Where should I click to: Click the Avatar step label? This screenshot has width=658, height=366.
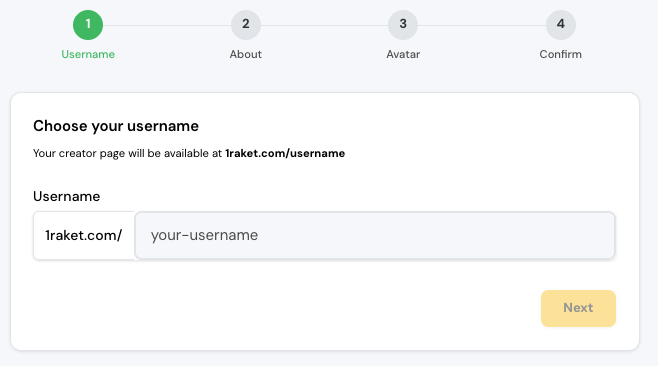pos(403,54)
